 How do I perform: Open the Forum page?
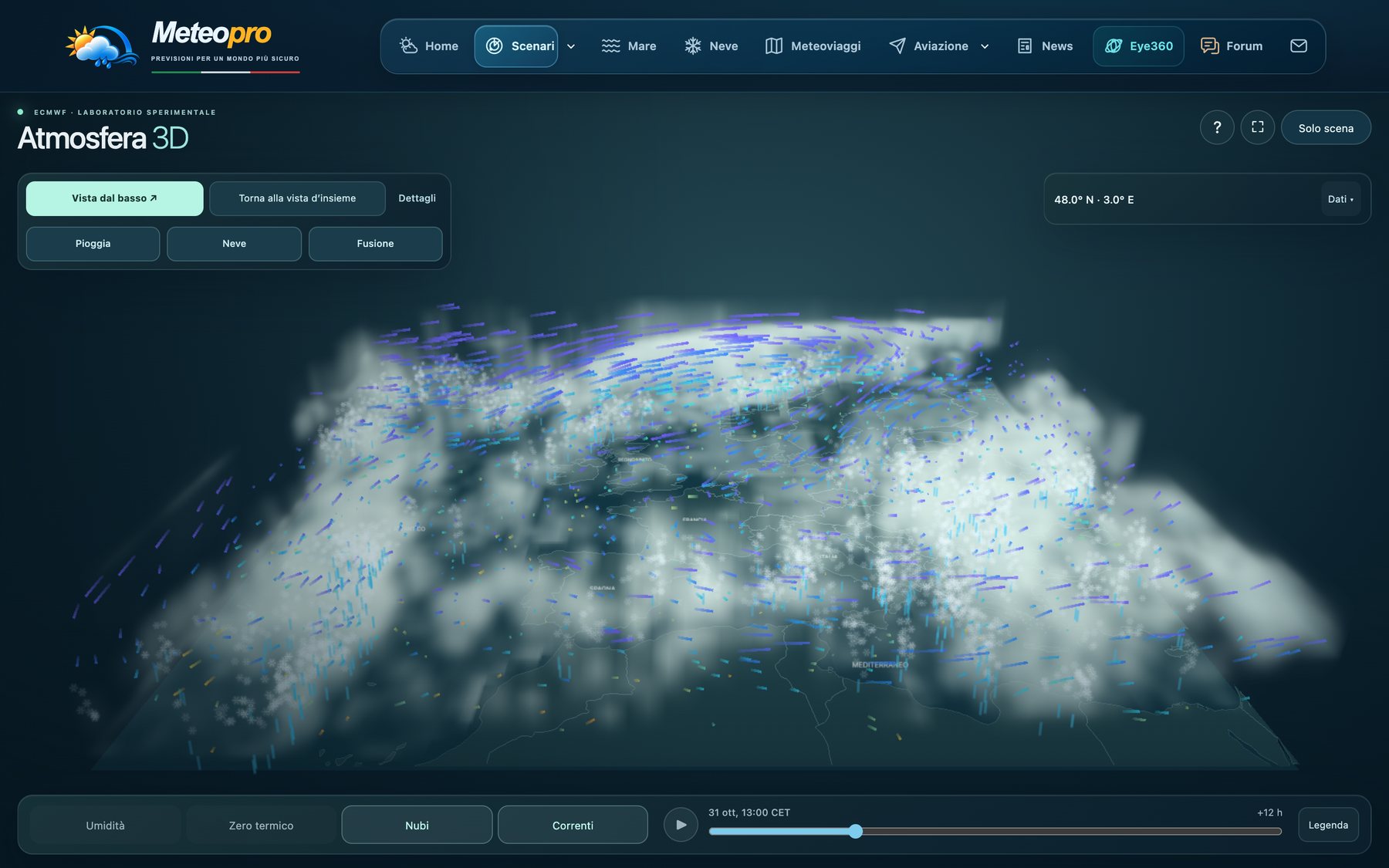click(1232, 46)
